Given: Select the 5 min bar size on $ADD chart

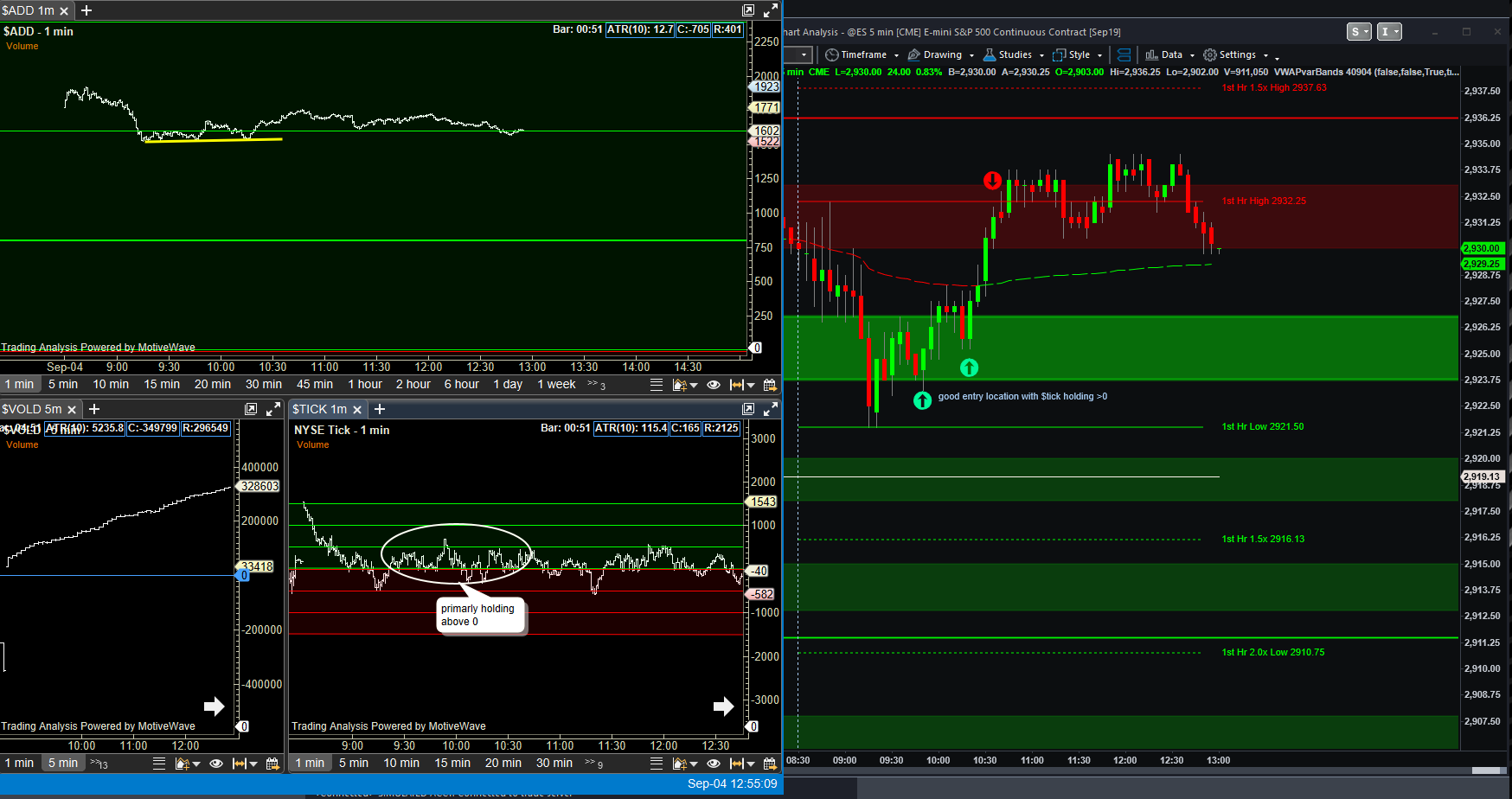Looking at the screenshot, I should [63, 385].
